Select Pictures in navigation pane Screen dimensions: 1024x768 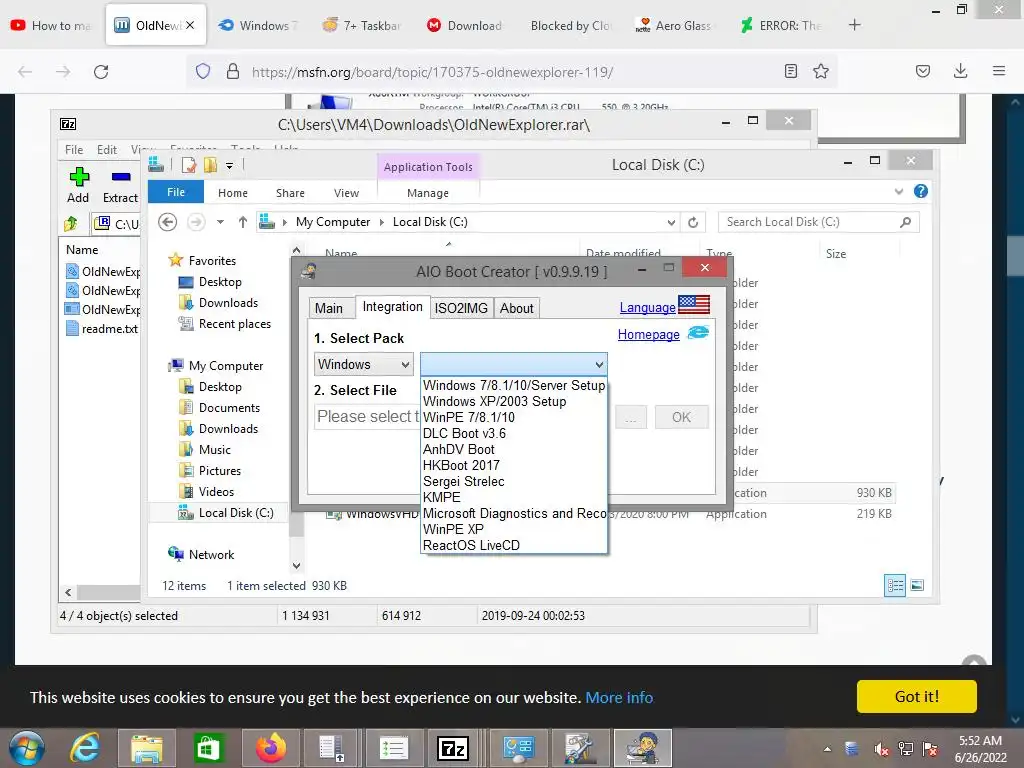(x=210, y=471)
